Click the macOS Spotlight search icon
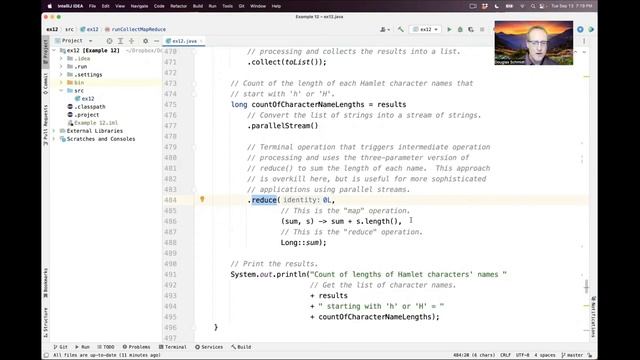Screen dimensions: 640x360 click(x=533, y=6)
